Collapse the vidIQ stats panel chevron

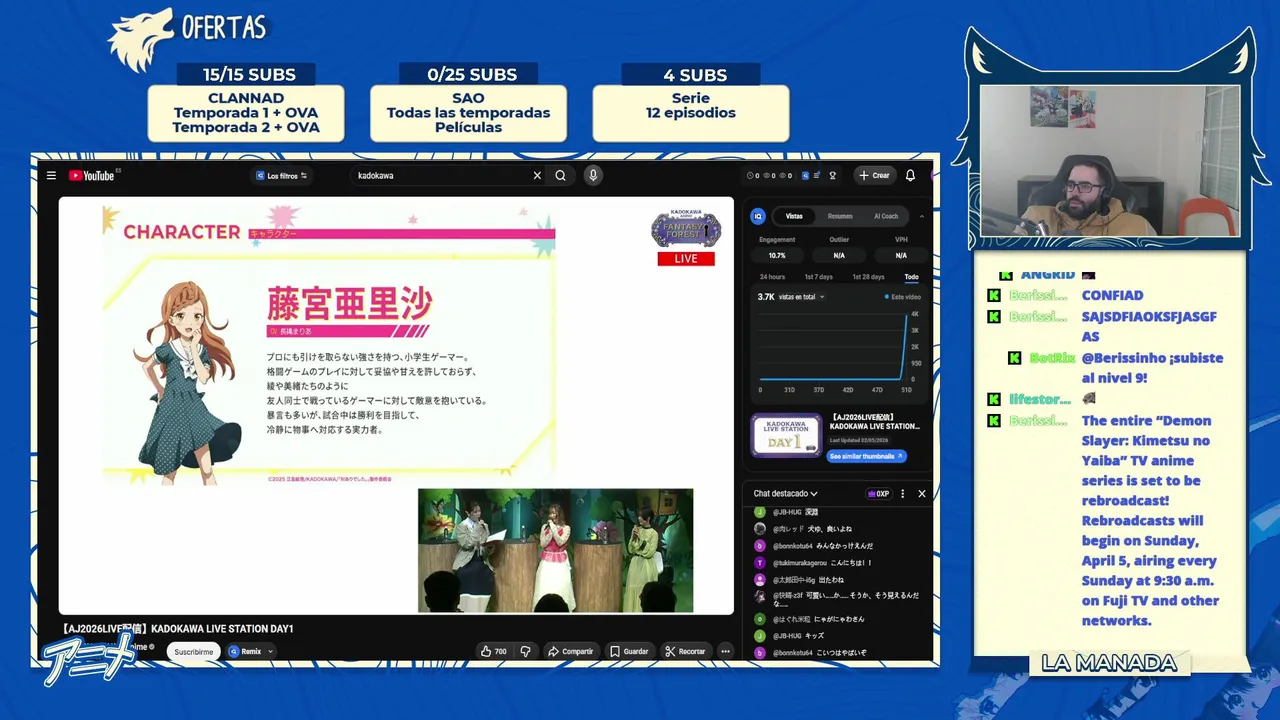(921, 216)
